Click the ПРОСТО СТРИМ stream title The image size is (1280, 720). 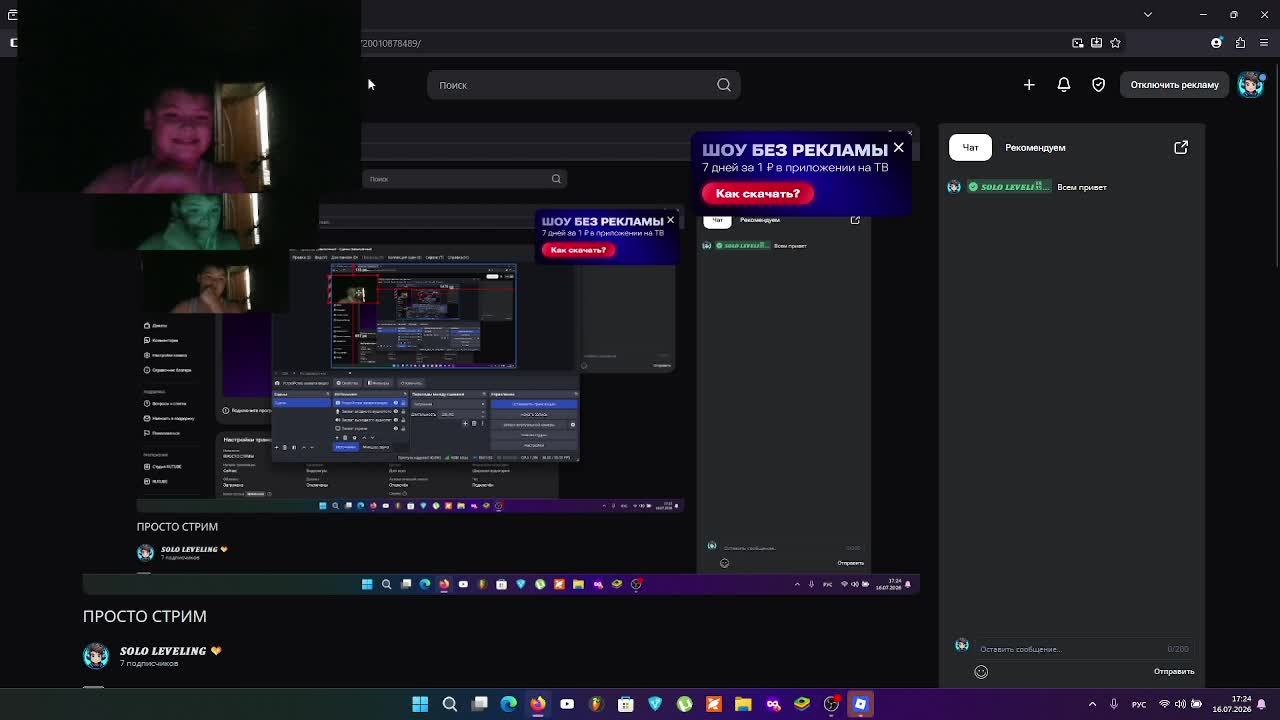tap(145, 616)
